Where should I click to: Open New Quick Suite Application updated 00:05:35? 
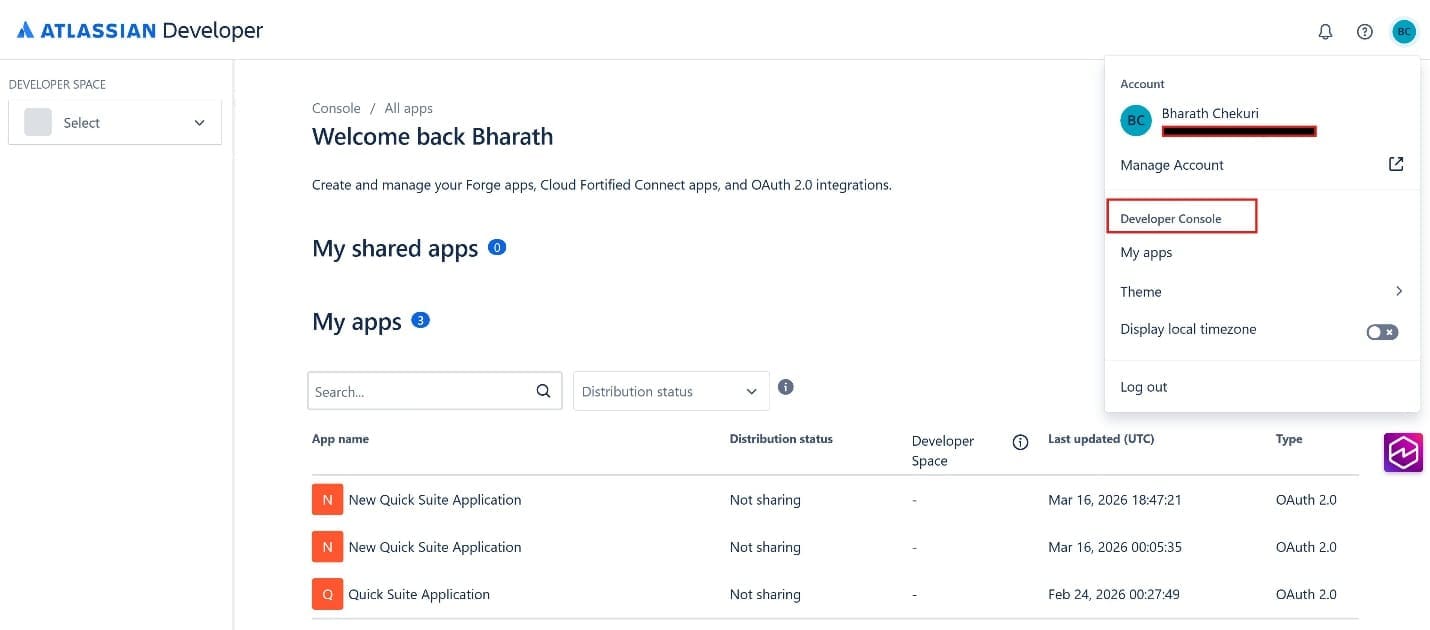coord(435,547)
